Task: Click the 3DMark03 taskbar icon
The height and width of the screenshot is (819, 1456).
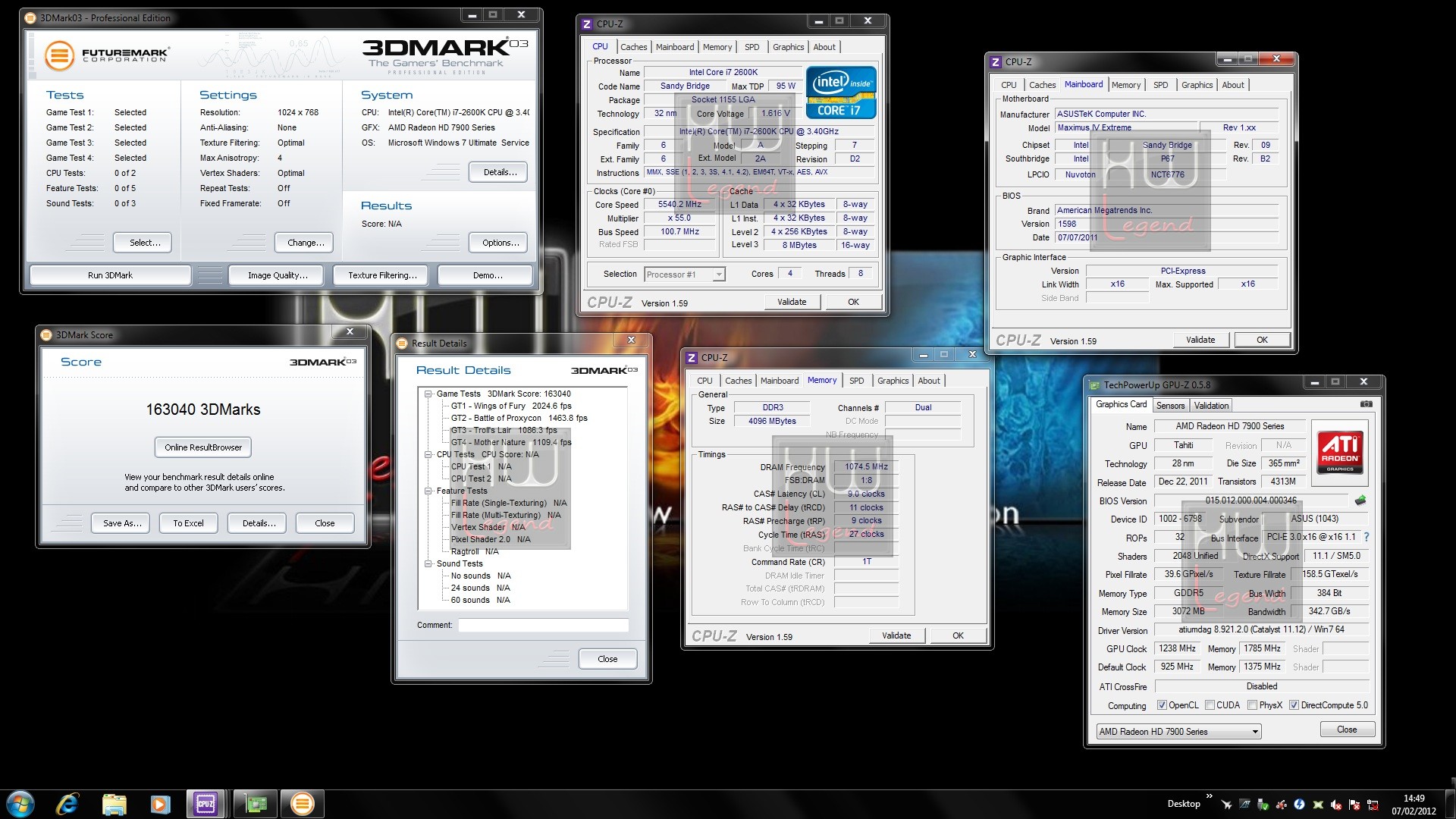Action: point(303,804)
